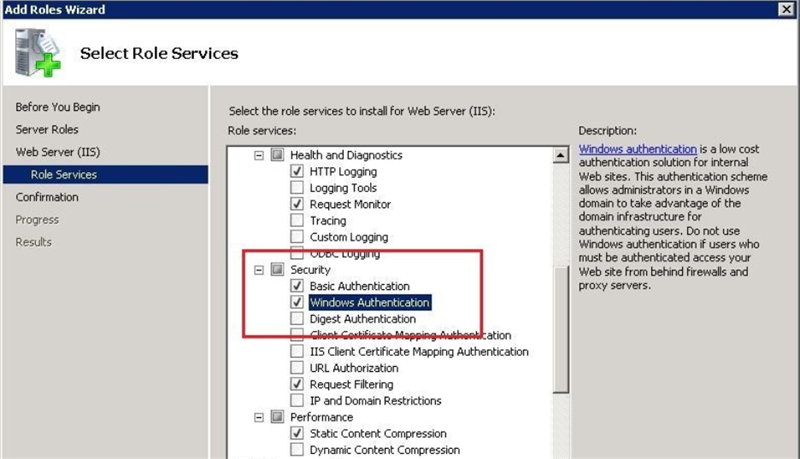
Task: Uncheck the Windows Authentication checkbox
Action: pyautogui.click(x=297, y=302)
